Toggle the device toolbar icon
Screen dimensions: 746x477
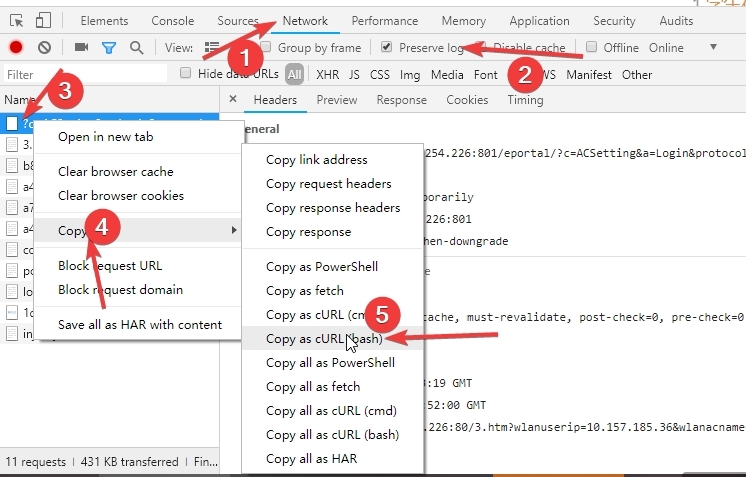tap(43, 20)
